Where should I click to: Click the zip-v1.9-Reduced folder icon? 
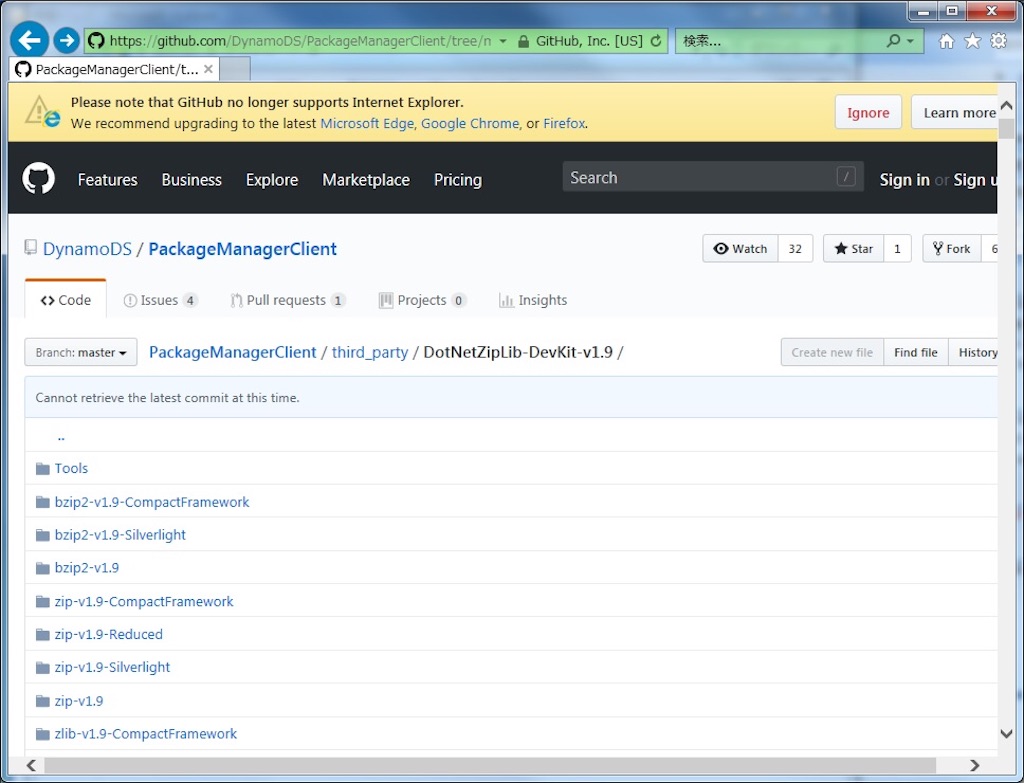coord(43,635)
